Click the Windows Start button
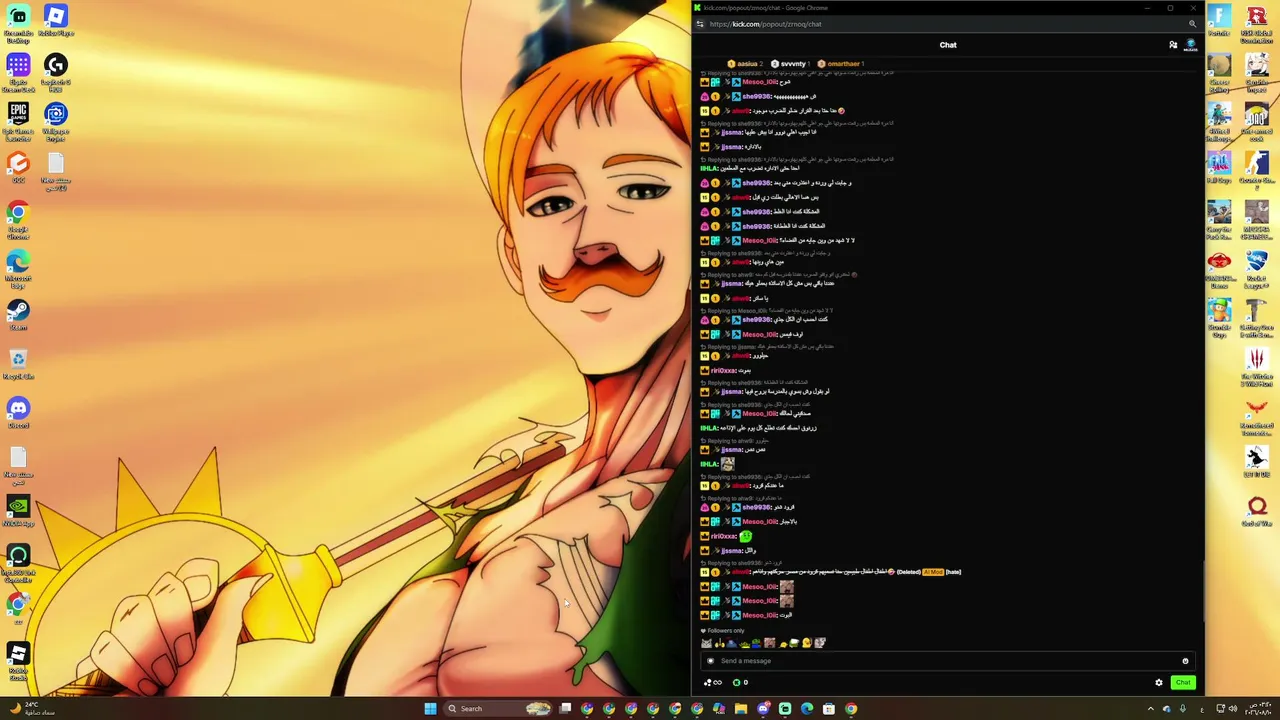Image resolution: width=1280 pixels, height=720 pixels. tap(430, 709)
